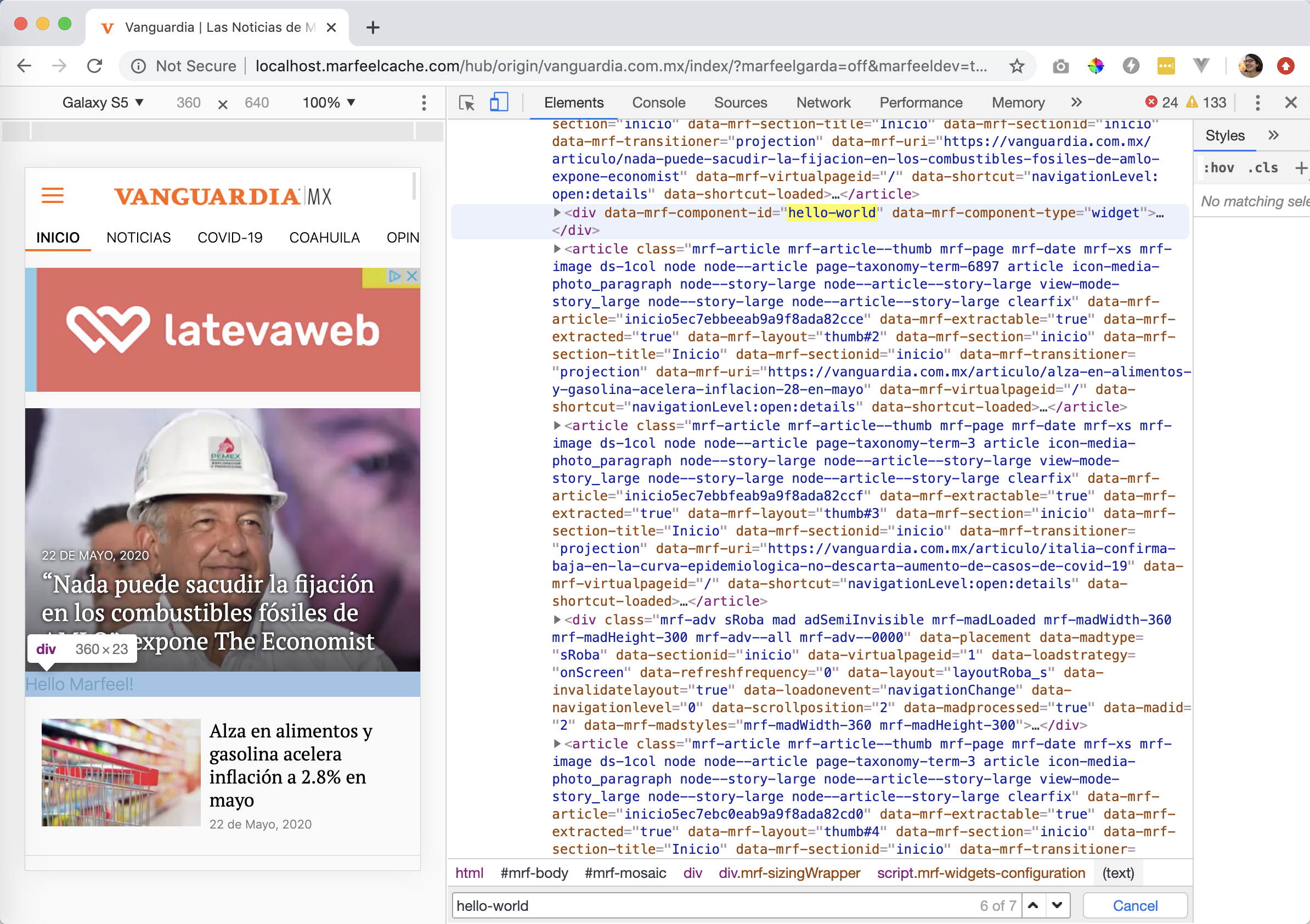Click the 24 errors counter
Viewport: 1310px width, 924px height.
point(1162,103)
